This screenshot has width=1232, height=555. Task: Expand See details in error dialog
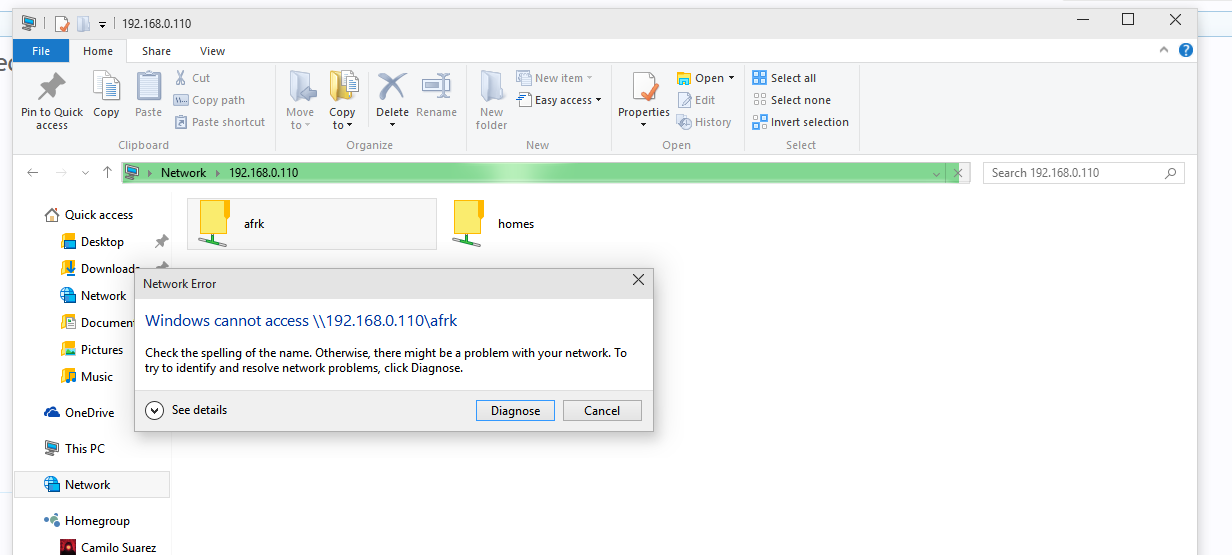point(186,410)
